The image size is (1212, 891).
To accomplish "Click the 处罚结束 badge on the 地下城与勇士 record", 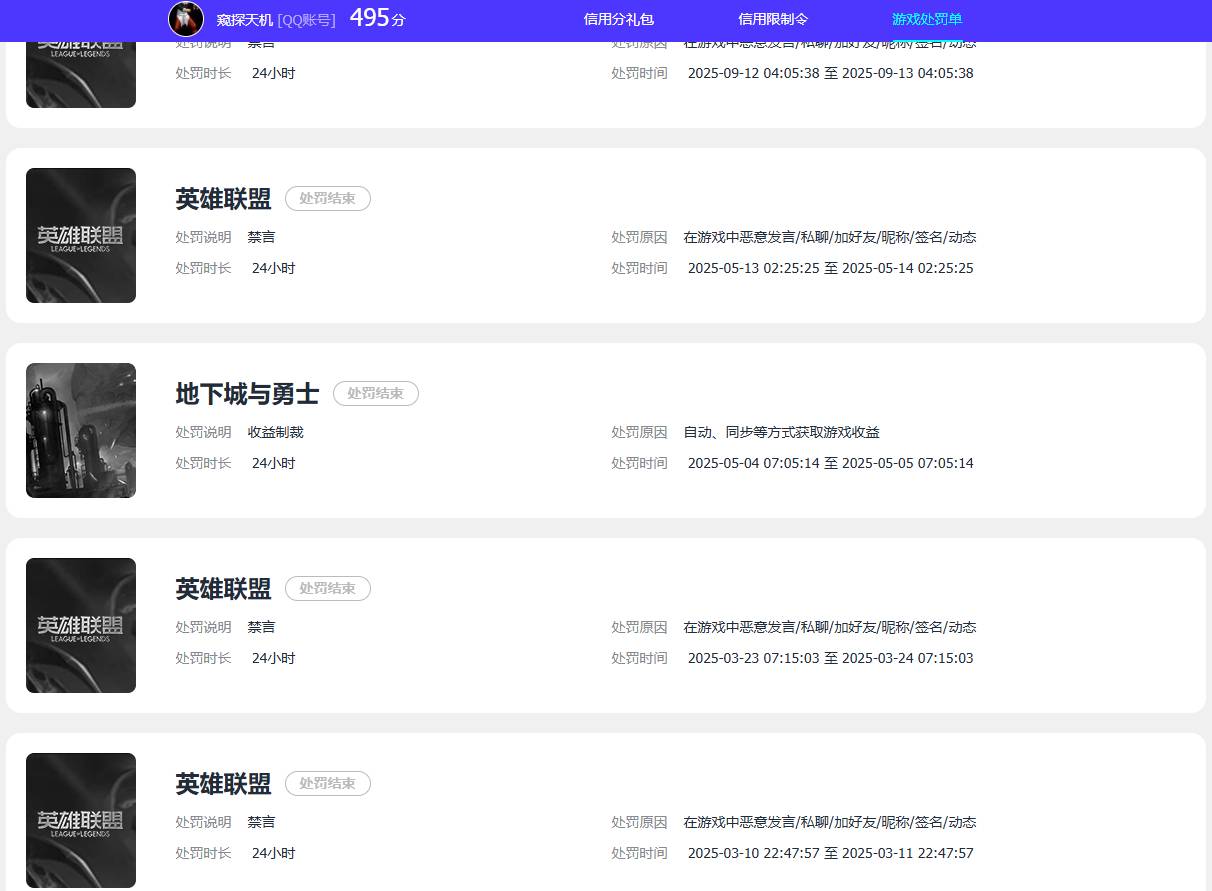I will (375, 393).
